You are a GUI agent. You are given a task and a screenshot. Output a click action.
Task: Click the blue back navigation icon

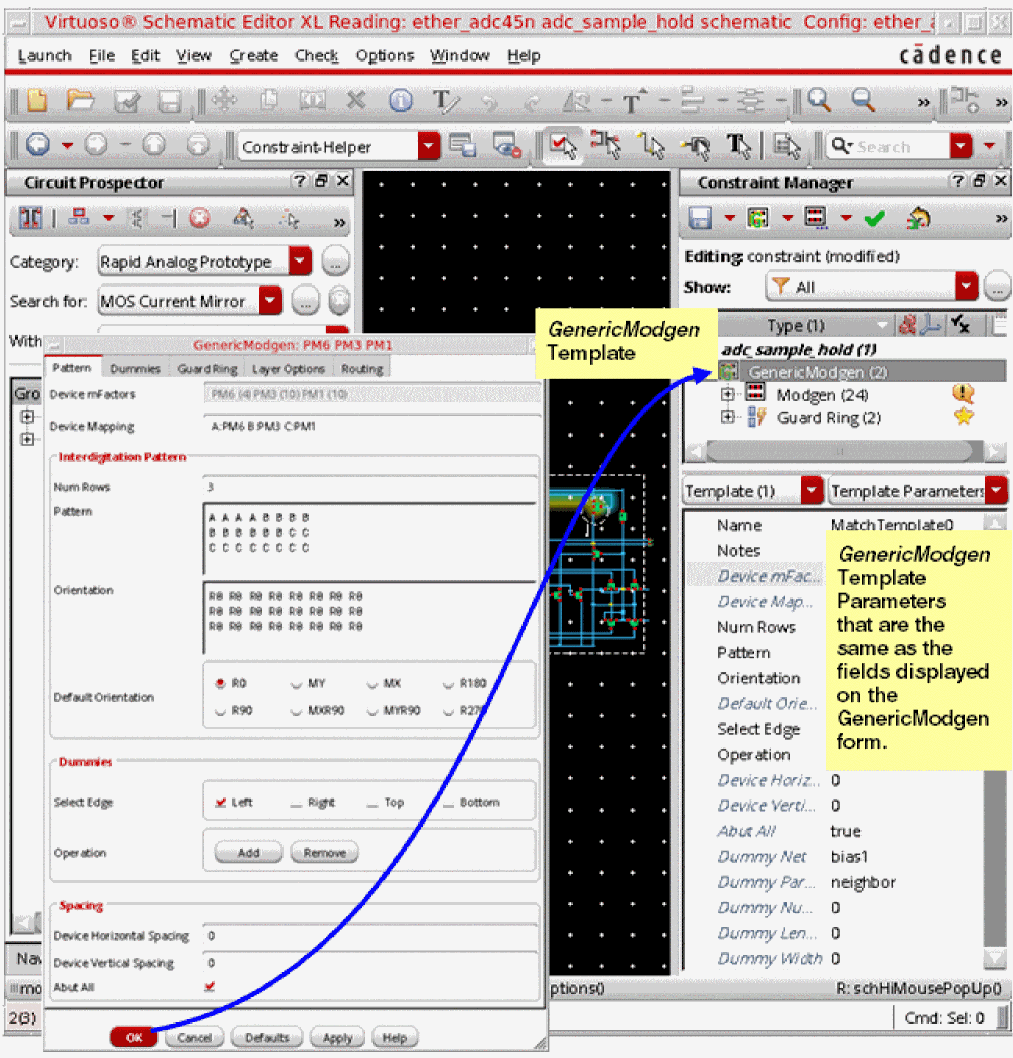(38, 144)
